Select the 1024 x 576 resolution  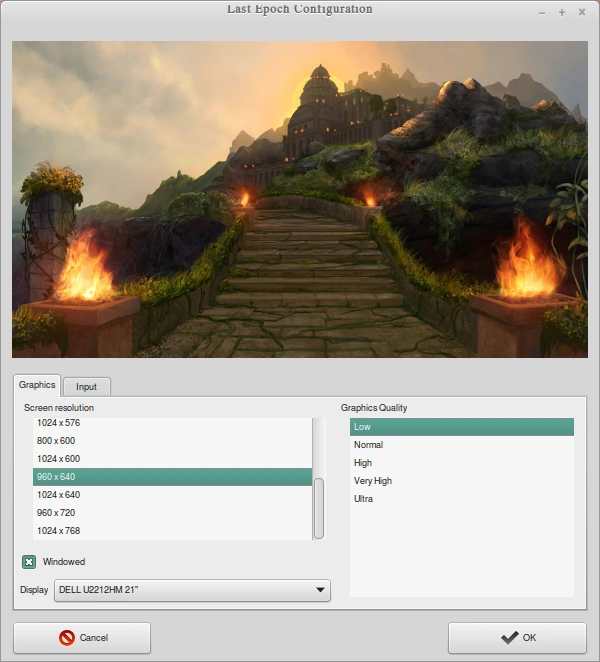(x=172, y=423)
